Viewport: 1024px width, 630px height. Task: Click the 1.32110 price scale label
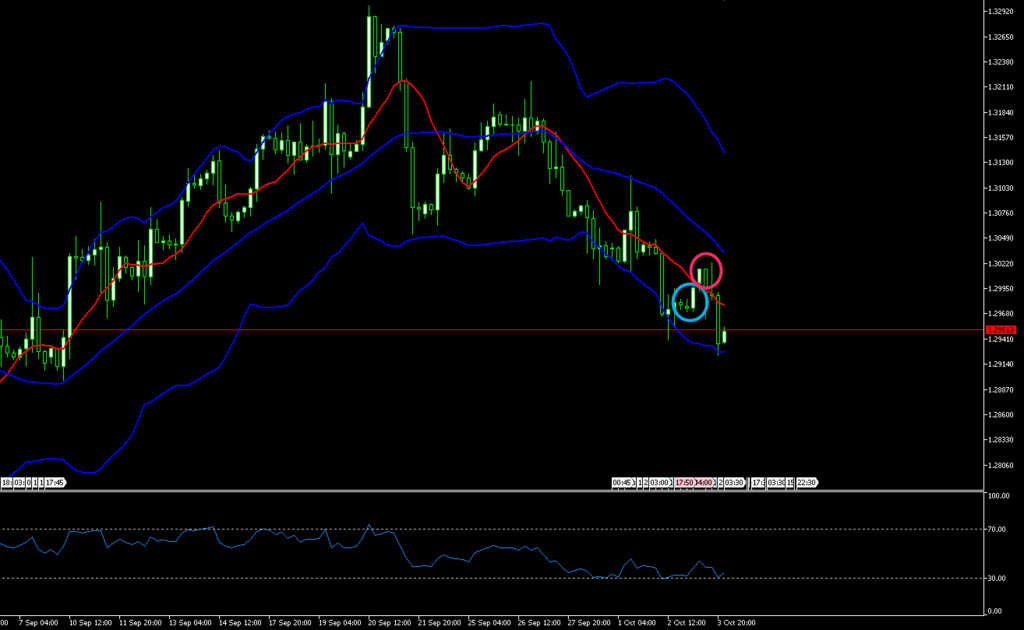pyautogui.click(x=1000, y=87)
